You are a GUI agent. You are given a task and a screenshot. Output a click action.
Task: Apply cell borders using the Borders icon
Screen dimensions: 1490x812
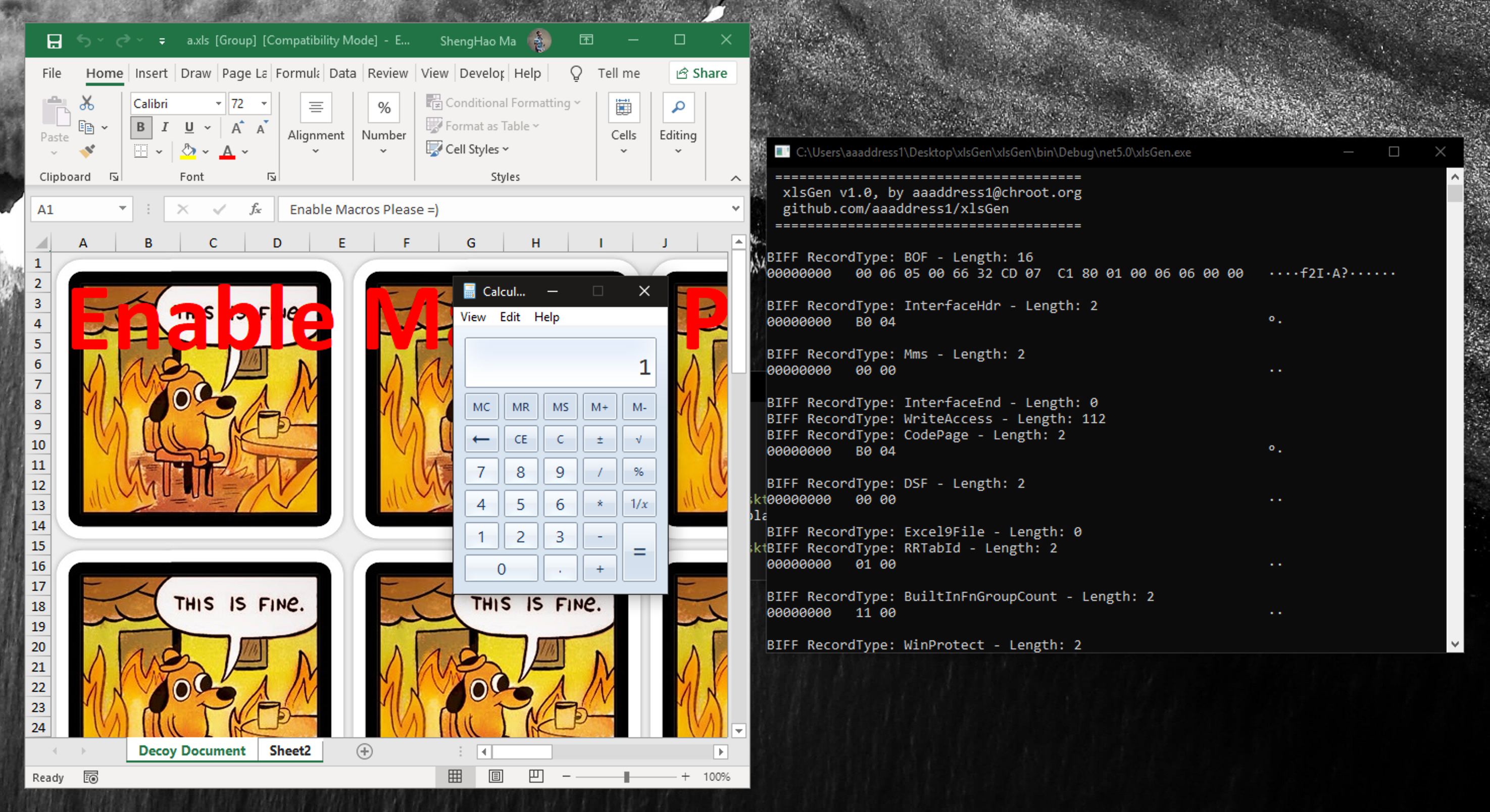point(140,151)
